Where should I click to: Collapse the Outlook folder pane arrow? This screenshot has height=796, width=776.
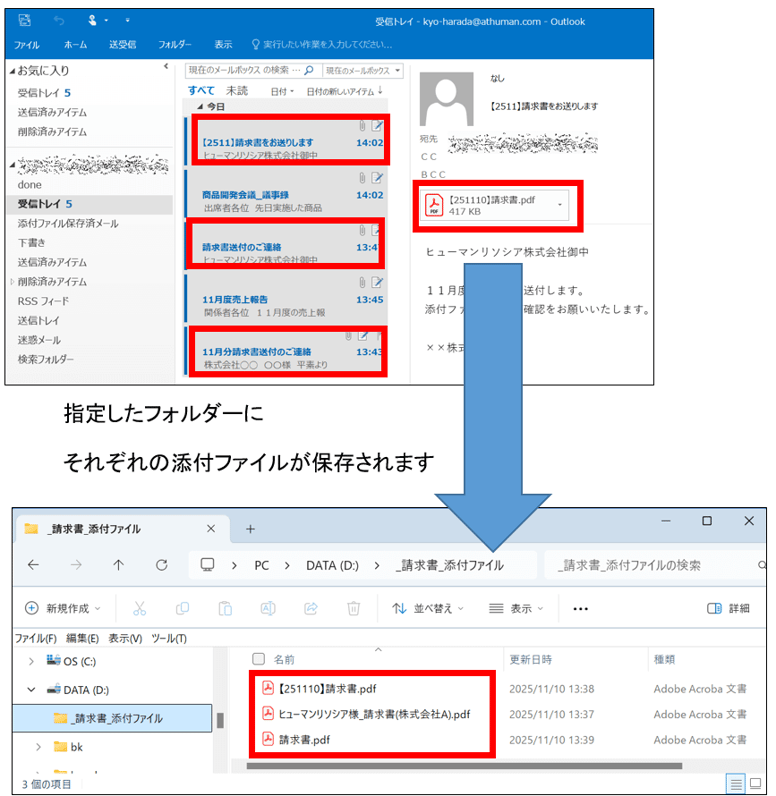(166, 67)
